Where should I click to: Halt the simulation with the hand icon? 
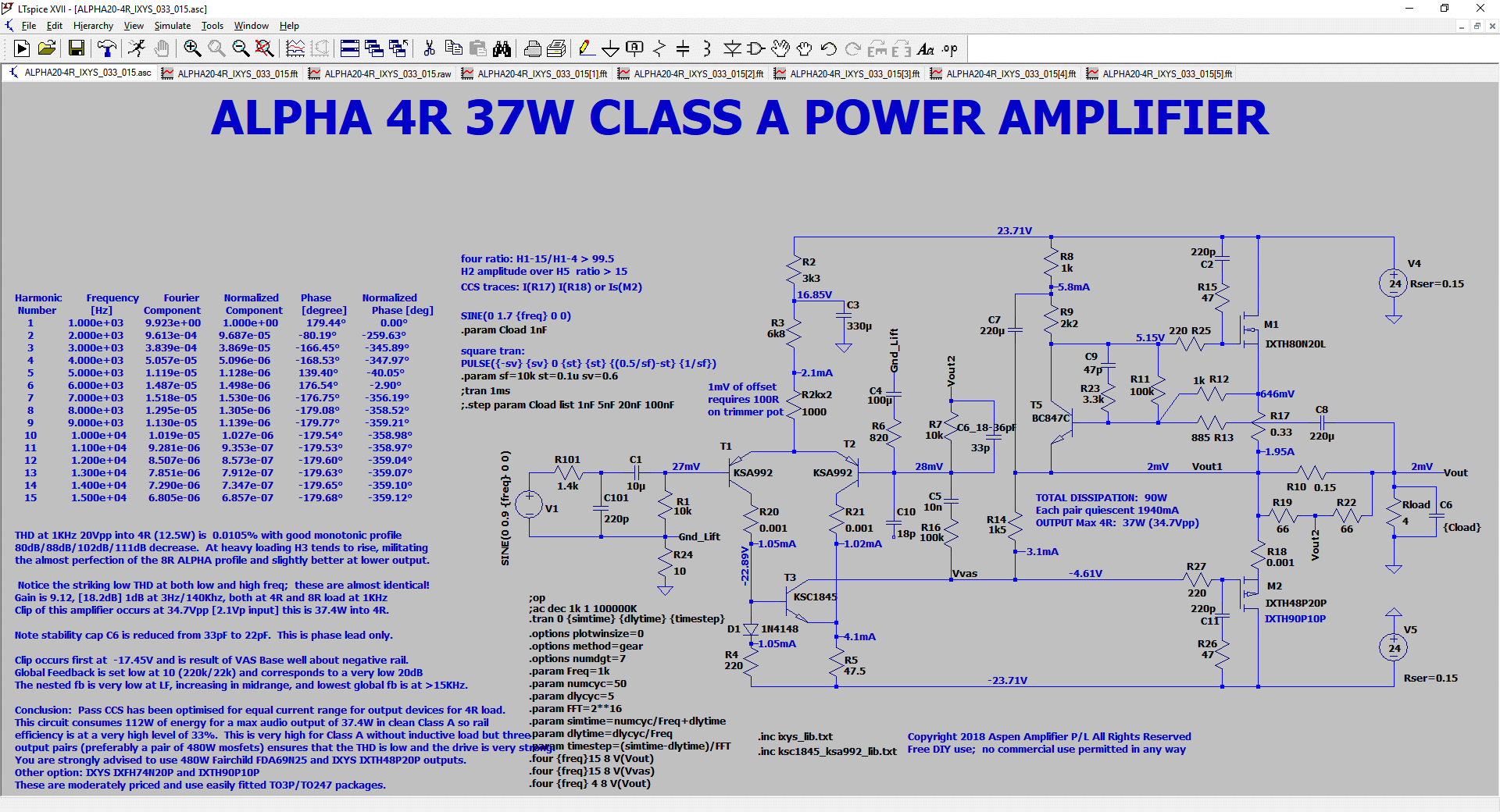click(x=161, y=49)
